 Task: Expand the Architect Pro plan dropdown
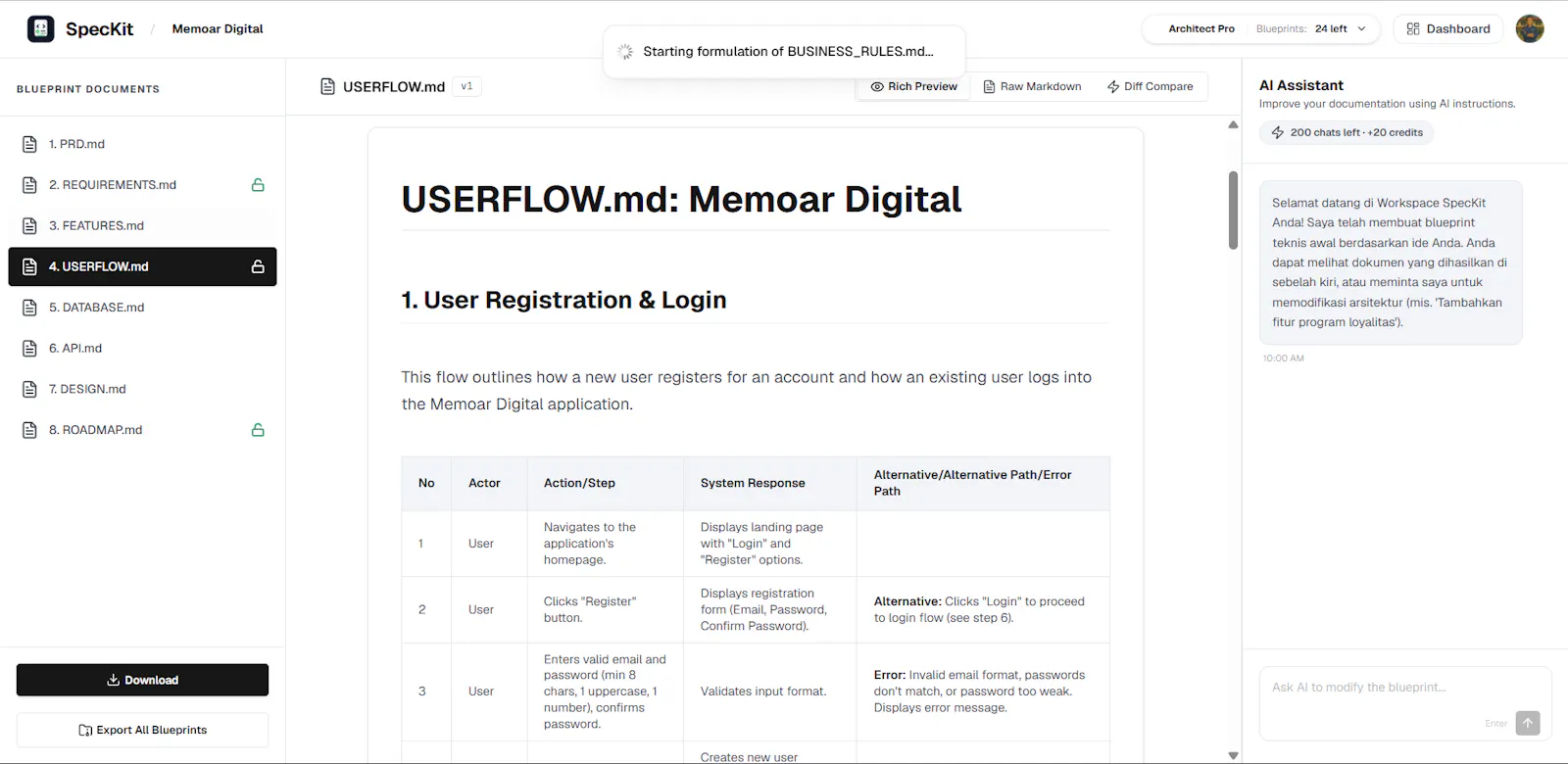pyautogui.click(x=1361, y=28)
